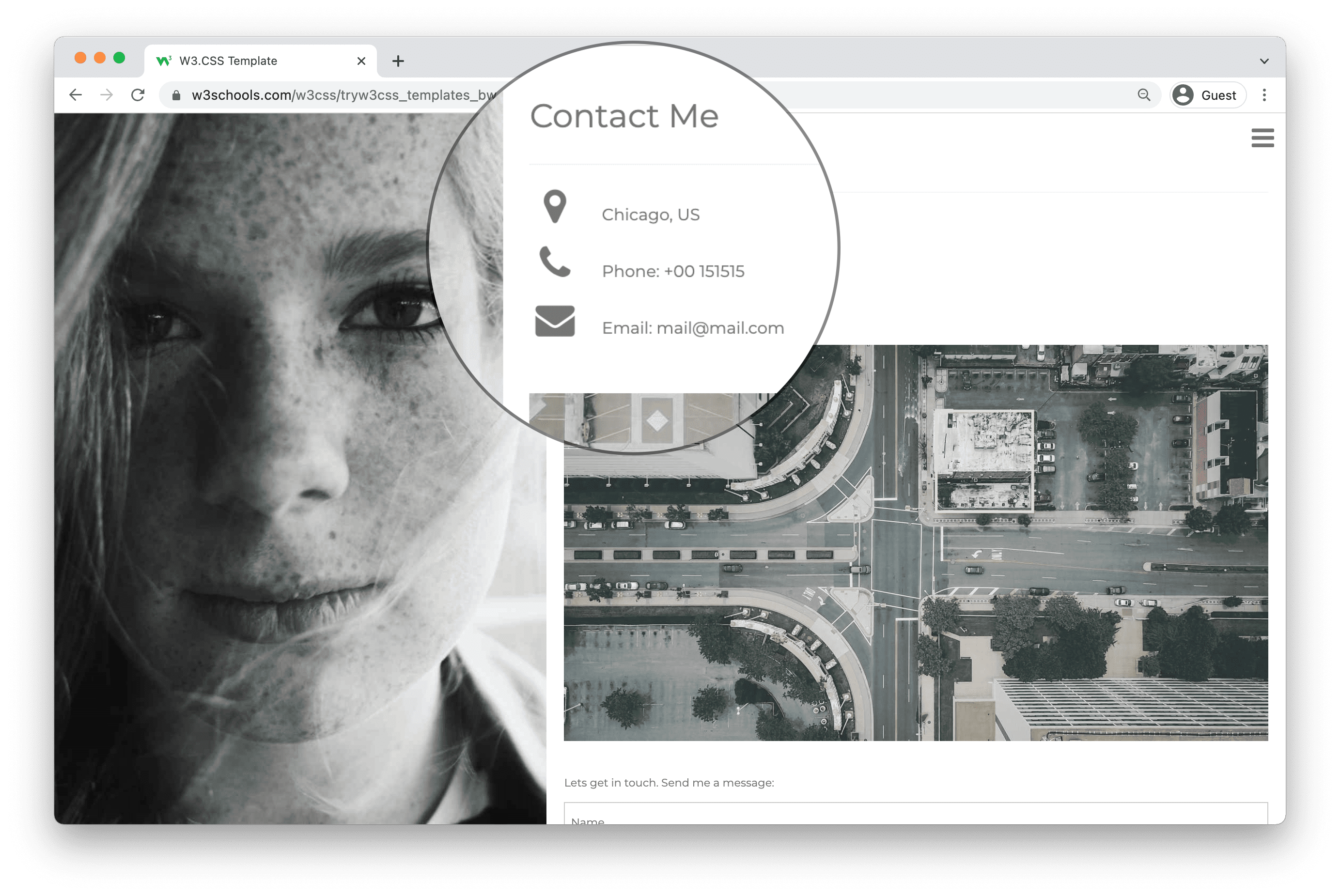Click the W3 favicon on the browser tab
This screenshot has height=896, width=1340.
[164, 61]
